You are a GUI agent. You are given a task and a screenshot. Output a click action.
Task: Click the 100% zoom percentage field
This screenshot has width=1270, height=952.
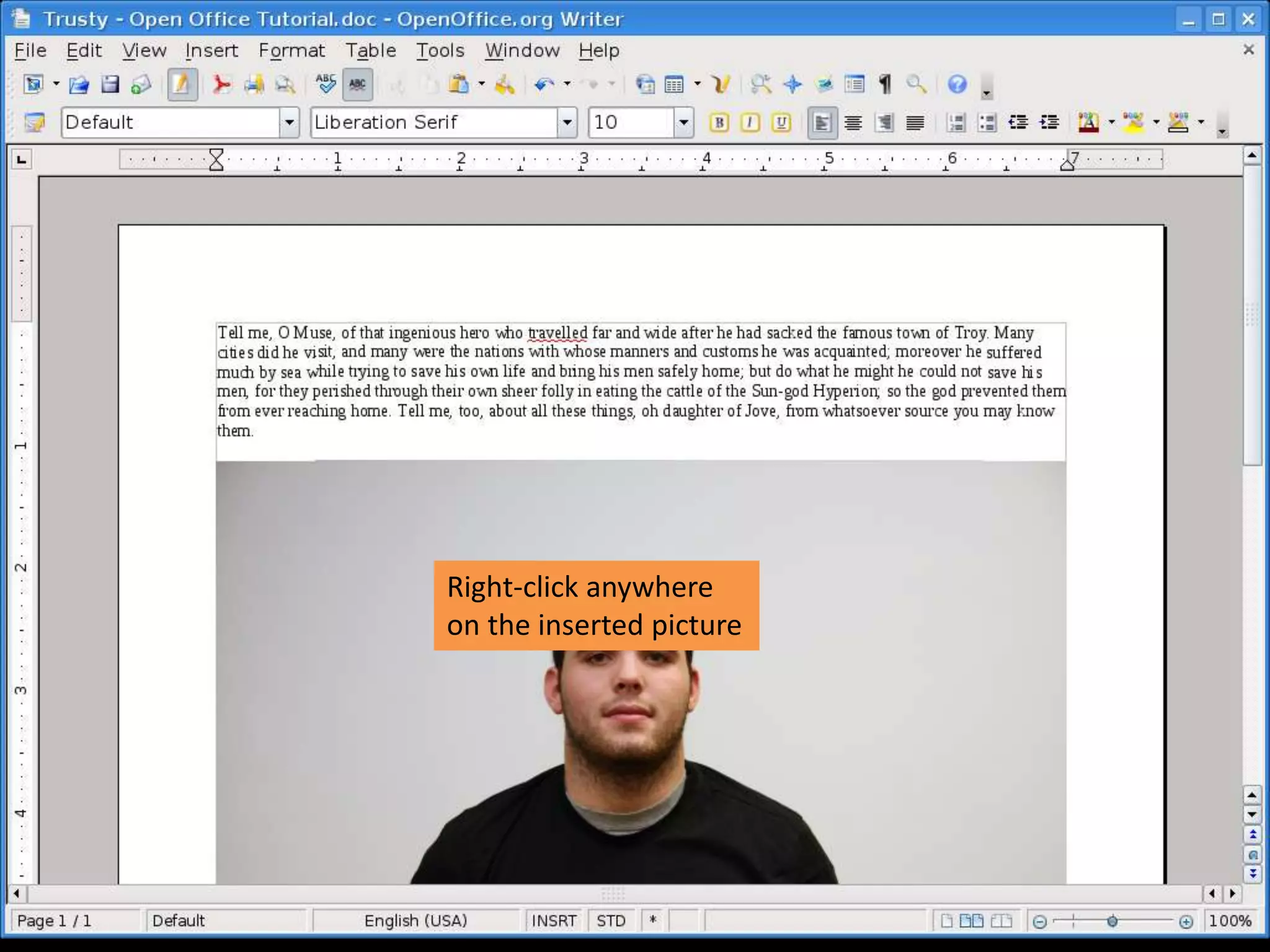click(1230, 921)
